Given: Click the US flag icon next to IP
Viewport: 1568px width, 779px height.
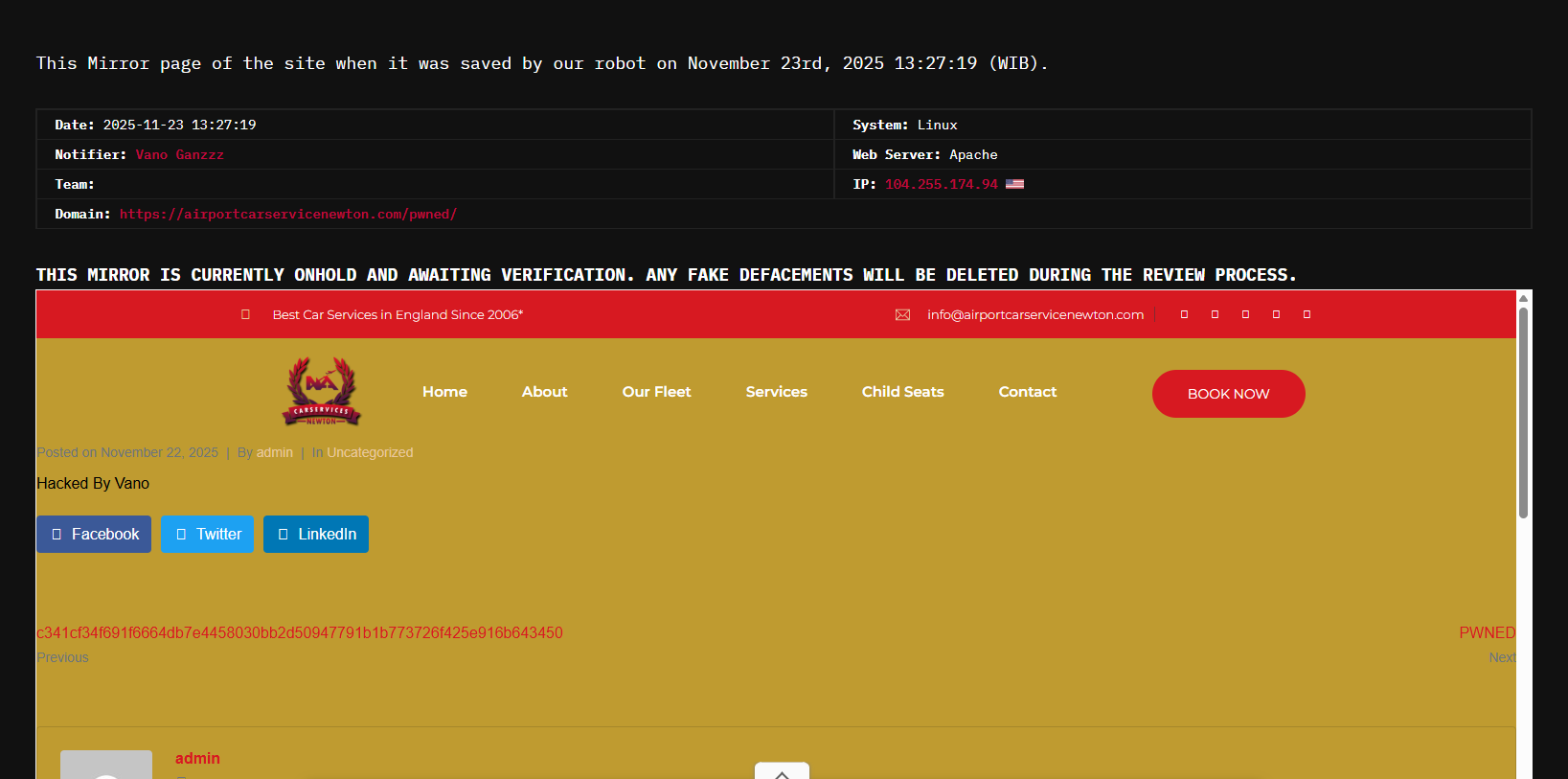Looking at the screenshot, I should pos(1014,184).
